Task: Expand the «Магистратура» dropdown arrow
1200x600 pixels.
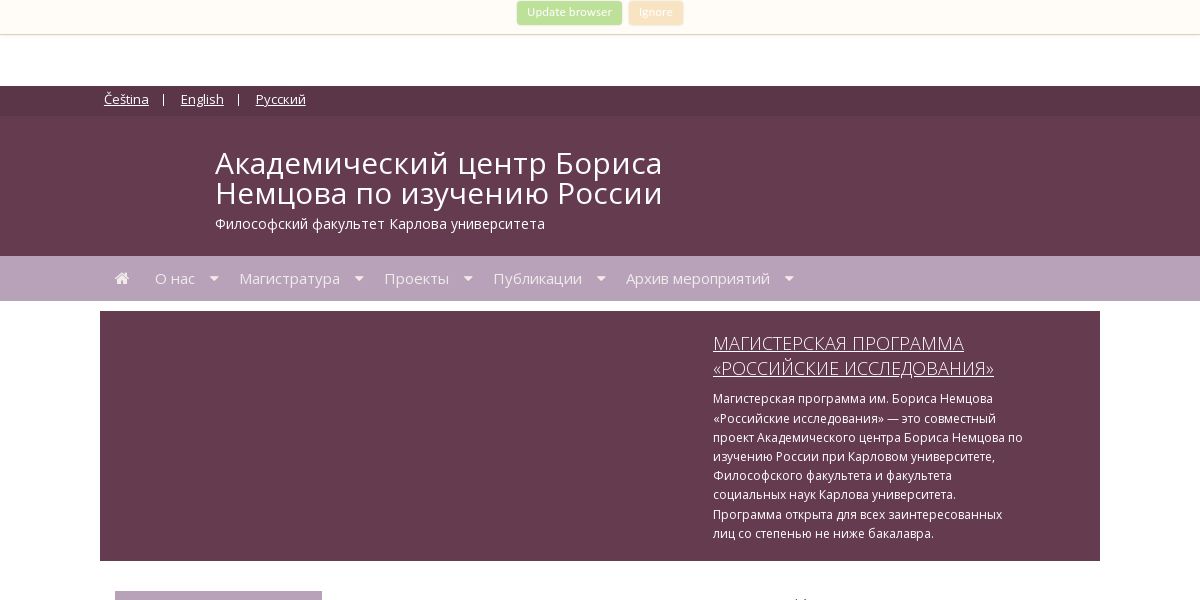Action: 359,279
